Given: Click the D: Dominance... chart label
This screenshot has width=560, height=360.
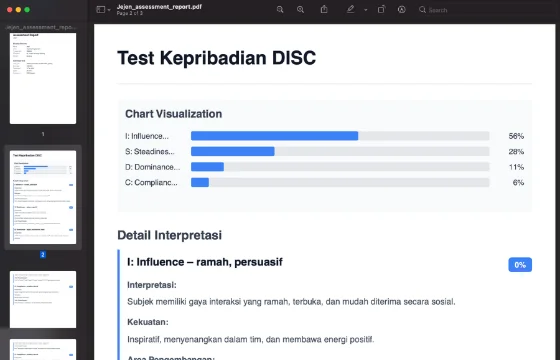Looking at the screenshot, I should pos(152,167).
